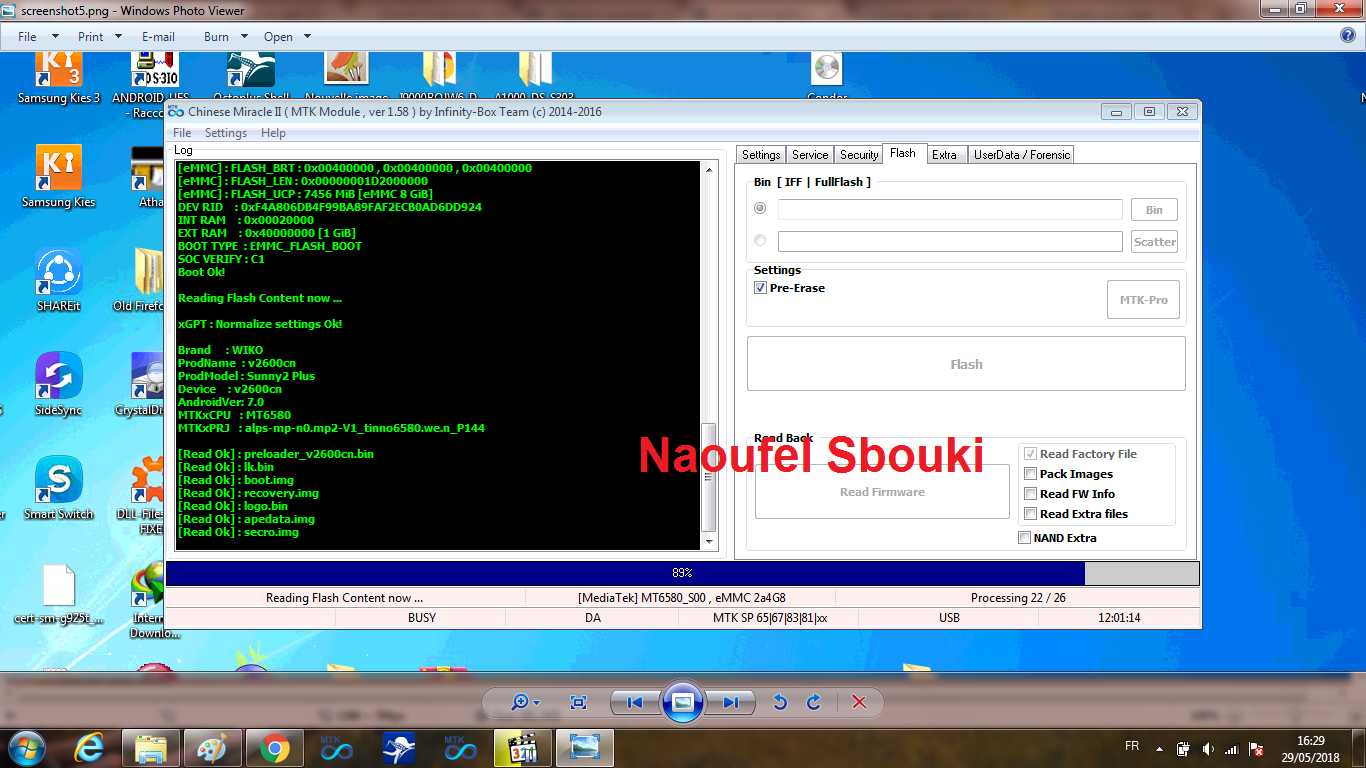The width and height of the screenshot is (1366, 768).
Task: Open the Condor disc icon on desktop
Action: (x=827, y=77)
